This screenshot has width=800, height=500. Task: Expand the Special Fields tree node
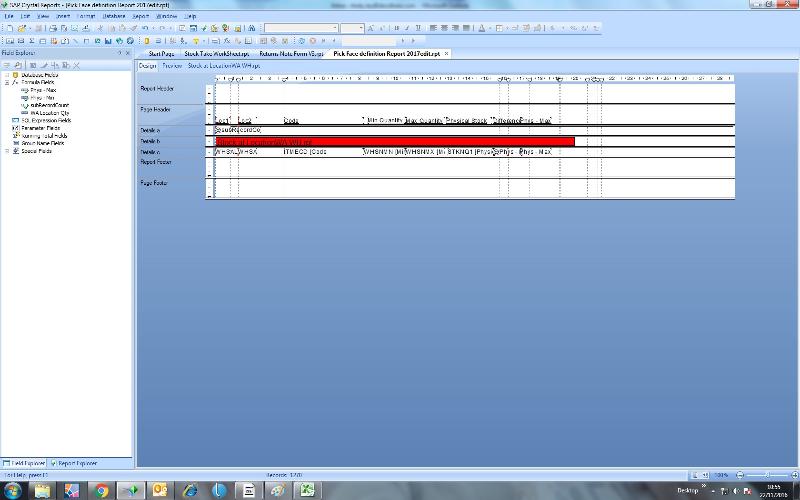pos(6,150)
